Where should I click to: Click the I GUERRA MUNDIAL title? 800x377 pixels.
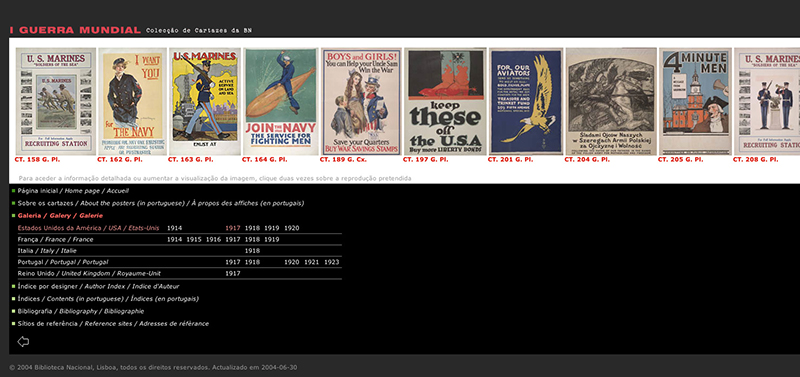(x=75, y=30)
